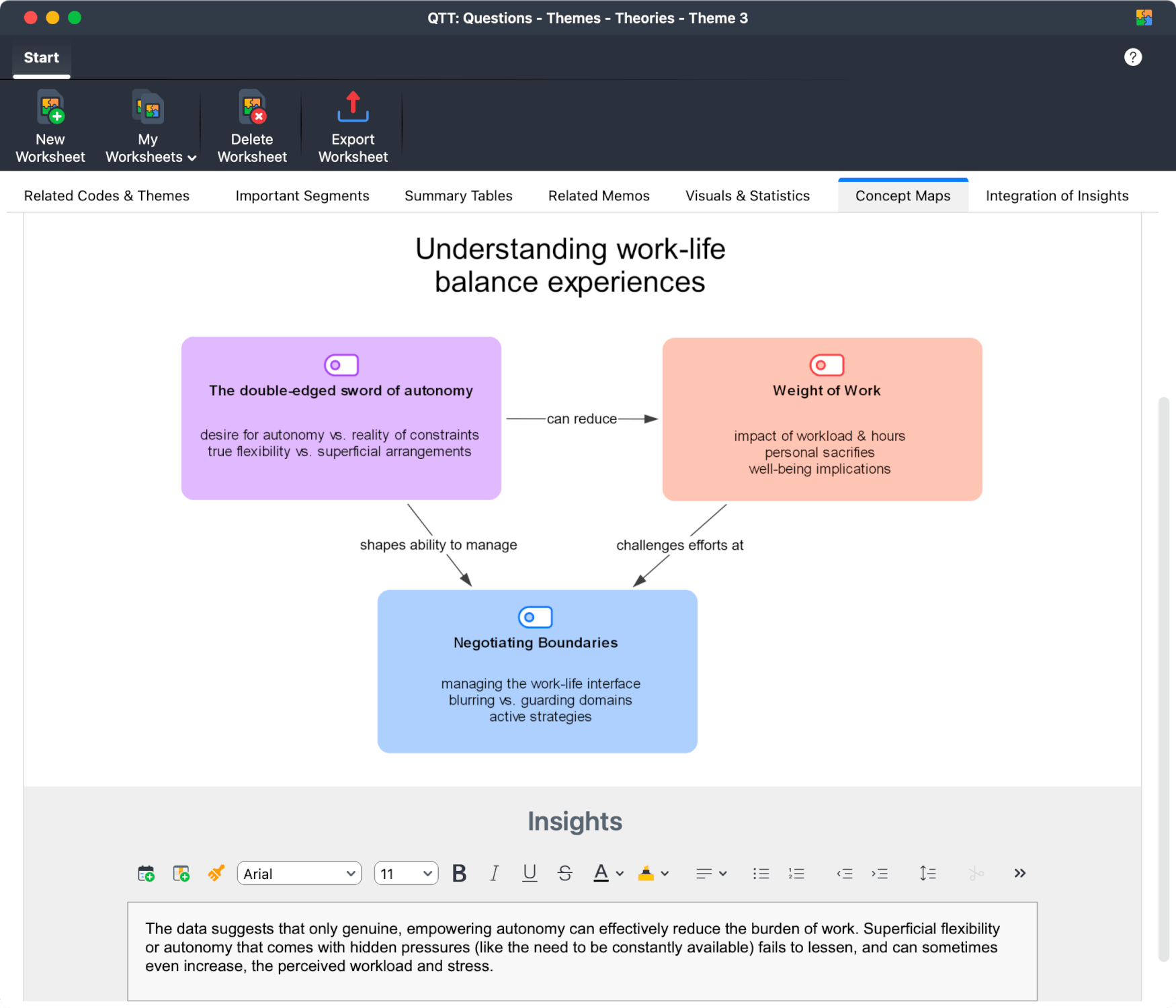
Task: Click the line spacing icon
Action: click(x=927, y=874)
